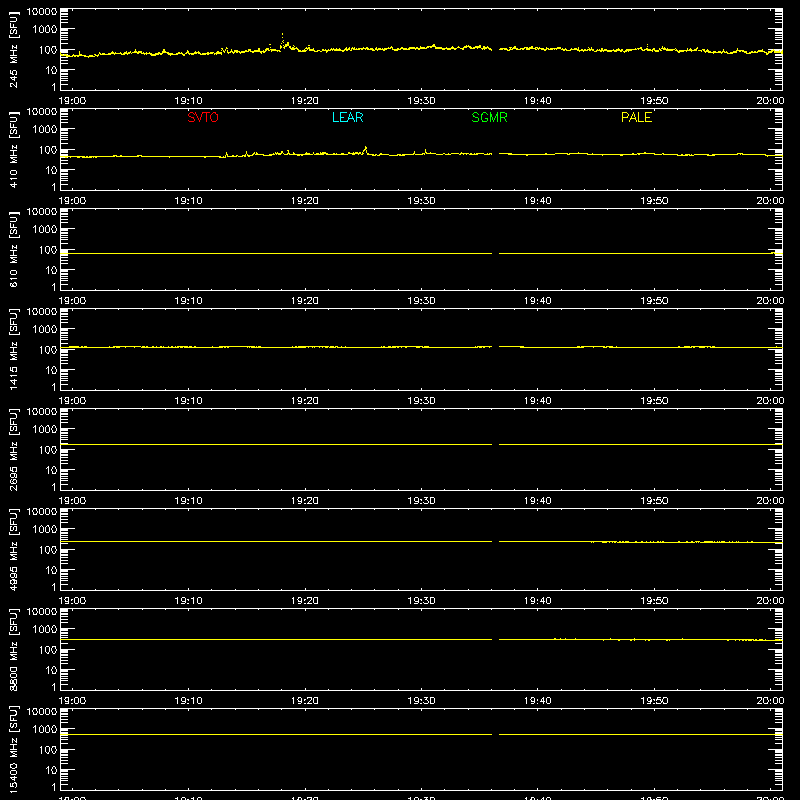The width and height of the screenshot is (800, 800).
Task: Select the 410 MHz [SFU] axis label
Action: point(13,149)
